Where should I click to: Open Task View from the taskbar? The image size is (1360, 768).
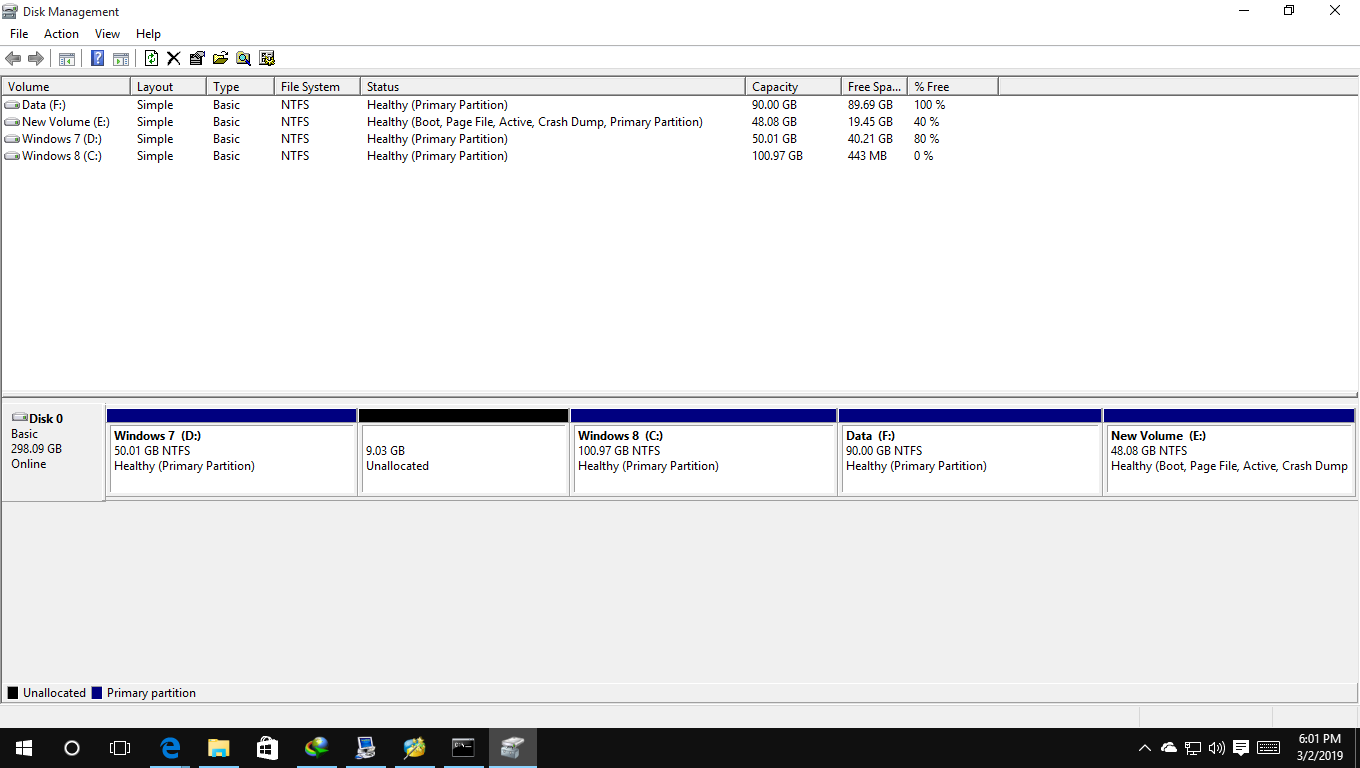coord(120,748)
